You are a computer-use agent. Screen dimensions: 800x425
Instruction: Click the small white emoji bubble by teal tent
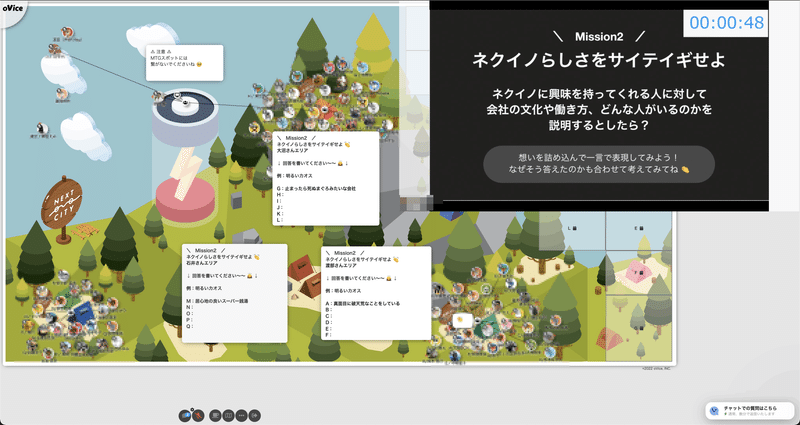(x=462, y=320)
